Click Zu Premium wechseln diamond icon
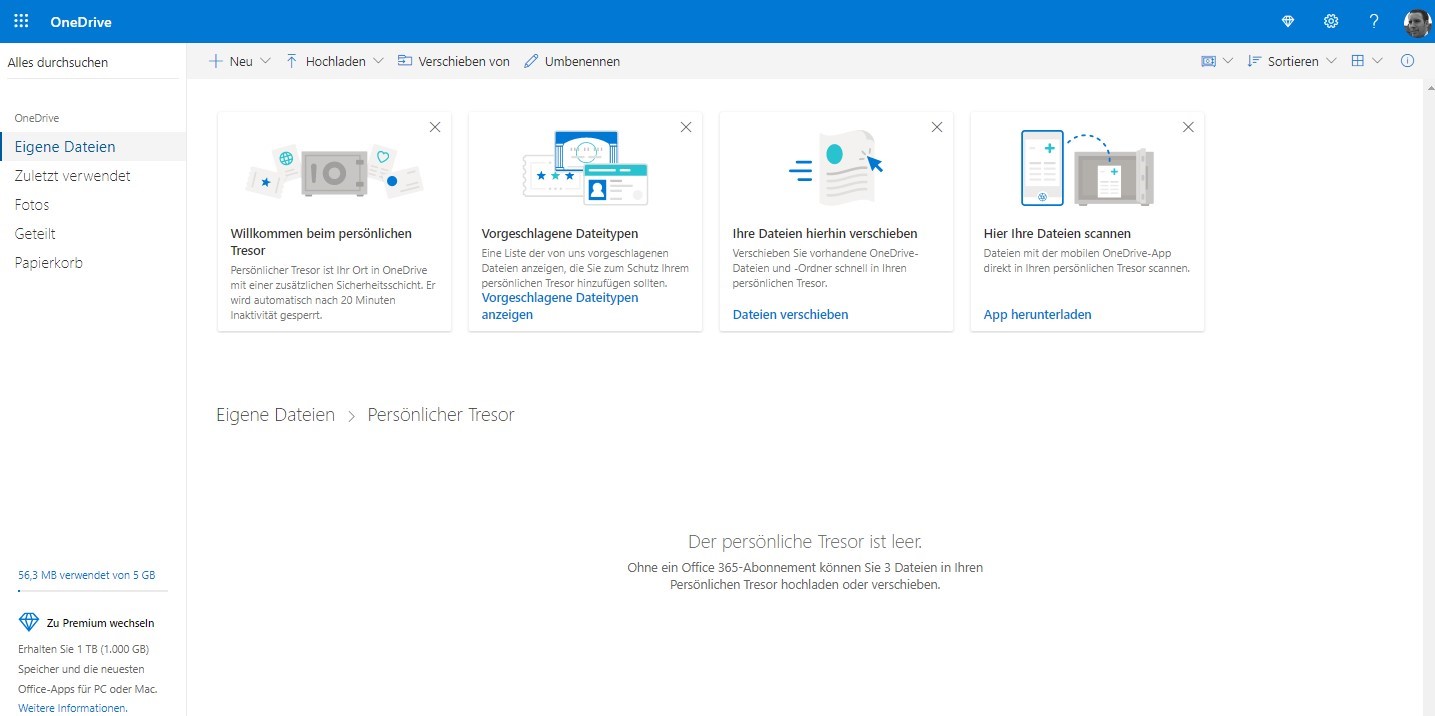The height and width of the screenshot is (716, 1435). [29, 622]
